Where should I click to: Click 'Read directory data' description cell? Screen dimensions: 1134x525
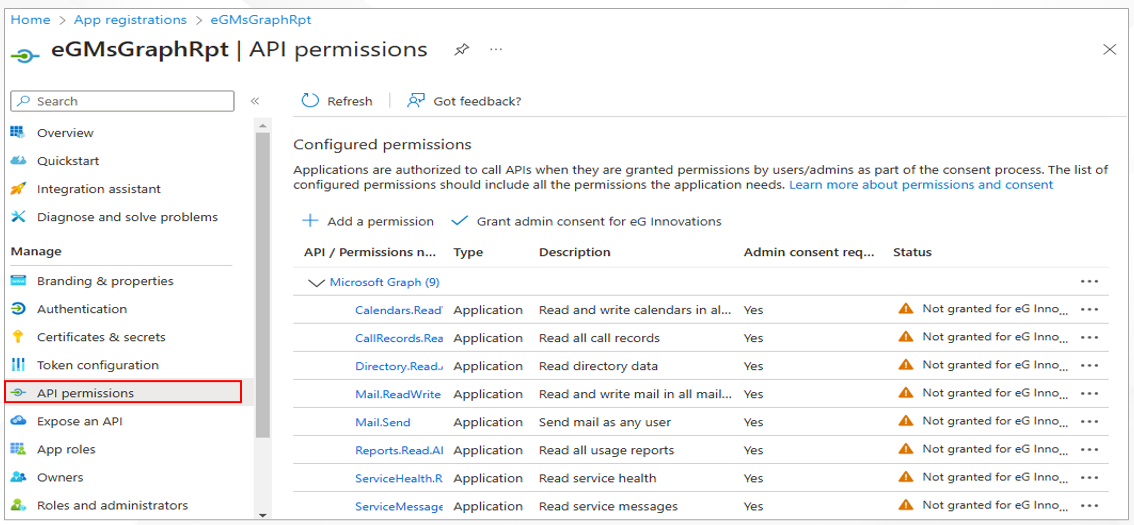click(598, 366)
